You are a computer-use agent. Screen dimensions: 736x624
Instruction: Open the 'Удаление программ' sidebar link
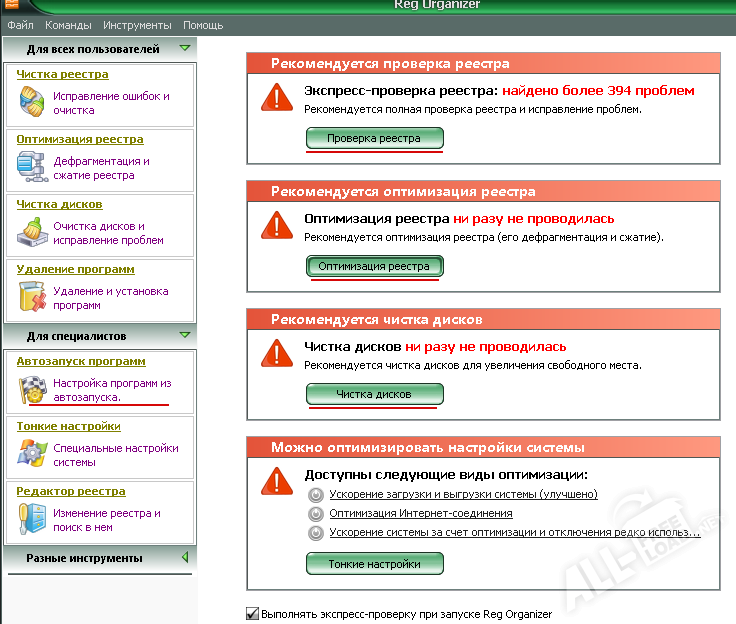(x=75, y=269)
